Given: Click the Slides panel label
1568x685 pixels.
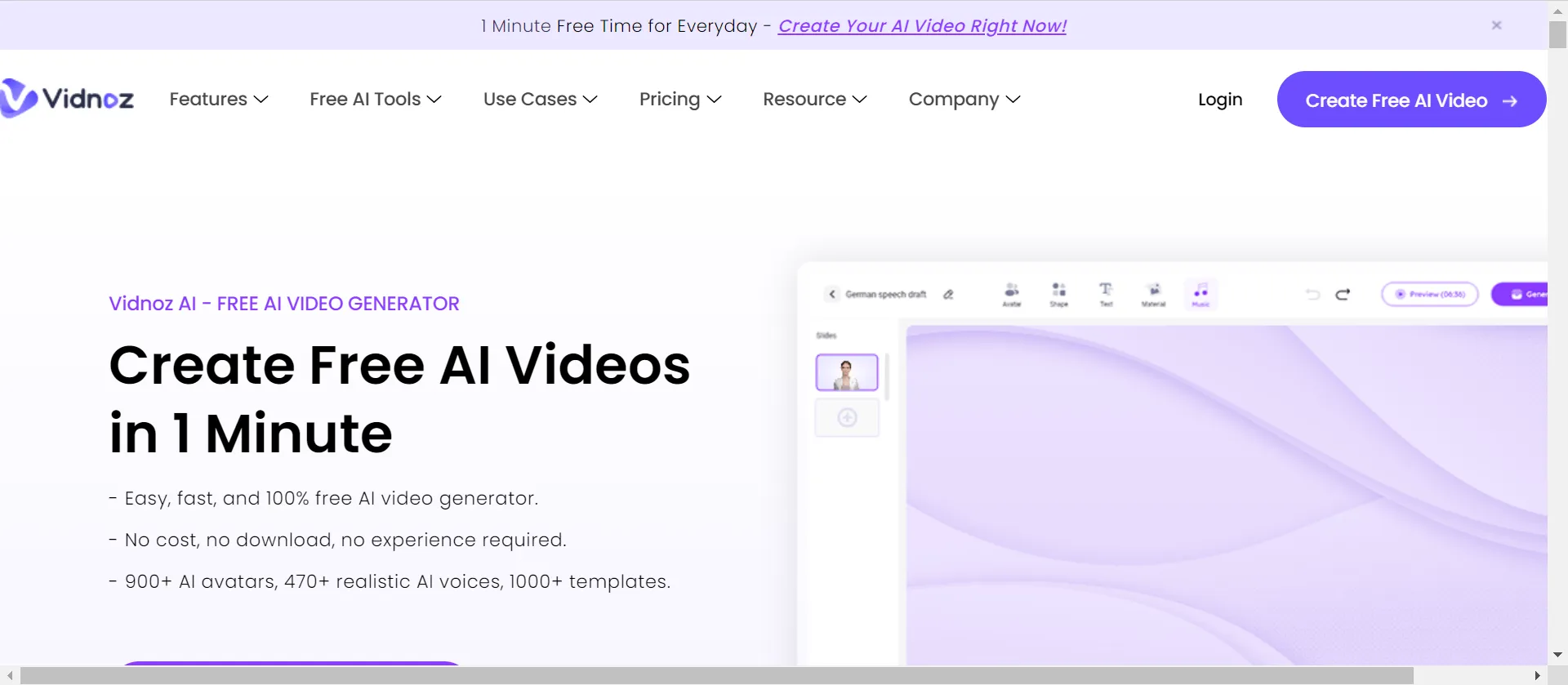Looking at the screenshot, I should [826, 336].
